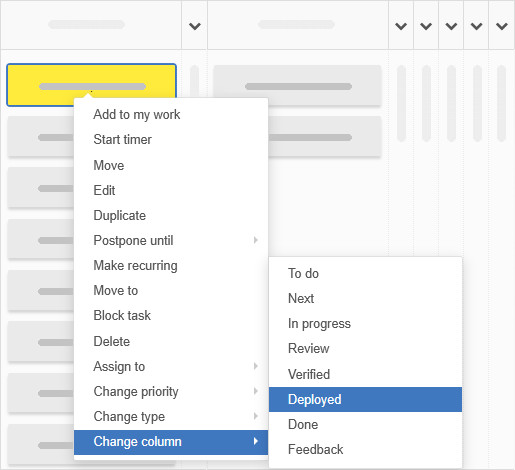The height and width of the screenshot is (470, 515).
Task: Open the Change column submenu
Action: pos(171,442)
